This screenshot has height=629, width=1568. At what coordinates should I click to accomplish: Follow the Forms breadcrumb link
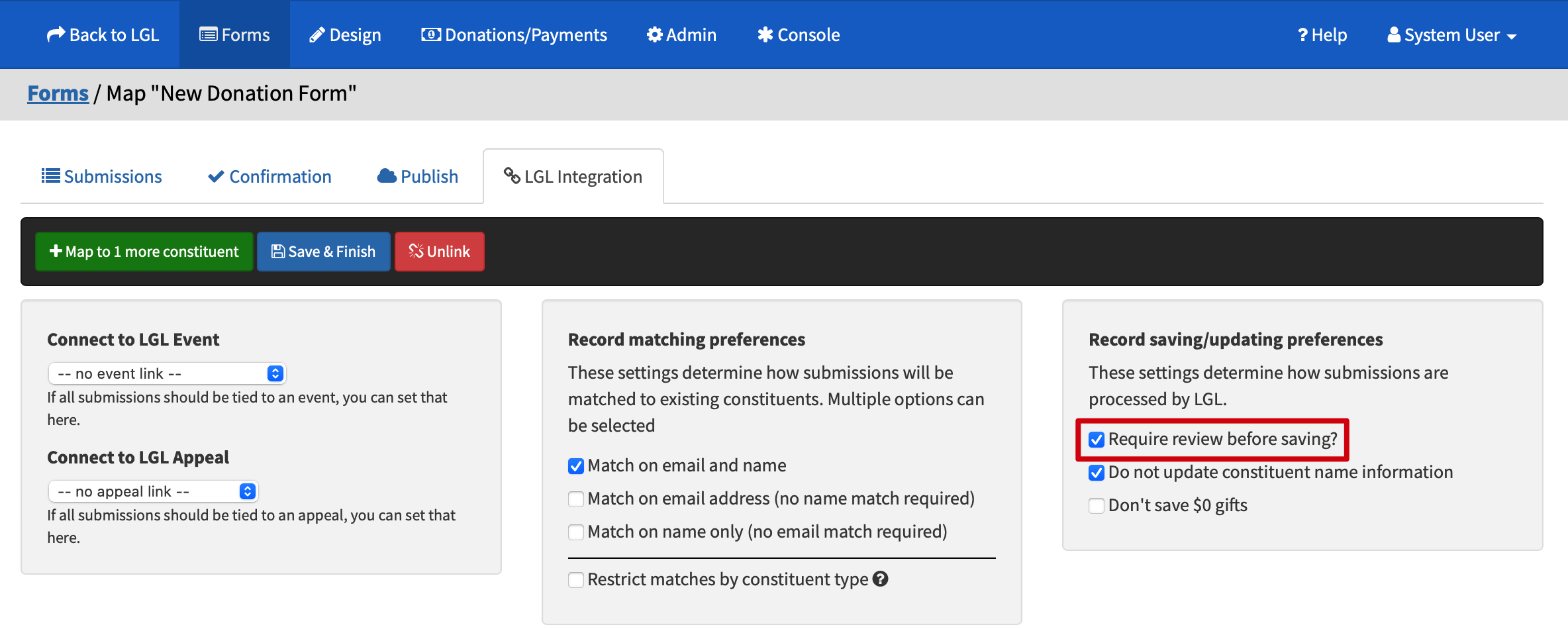point(58,93)
